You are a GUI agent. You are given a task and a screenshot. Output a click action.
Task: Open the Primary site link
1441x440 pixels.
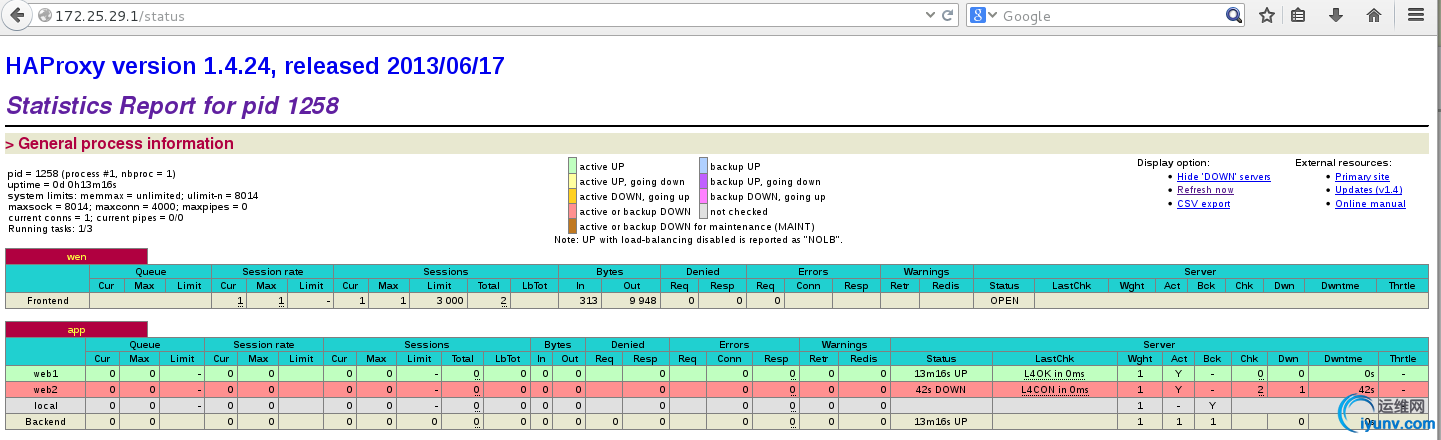[1362, 177]
